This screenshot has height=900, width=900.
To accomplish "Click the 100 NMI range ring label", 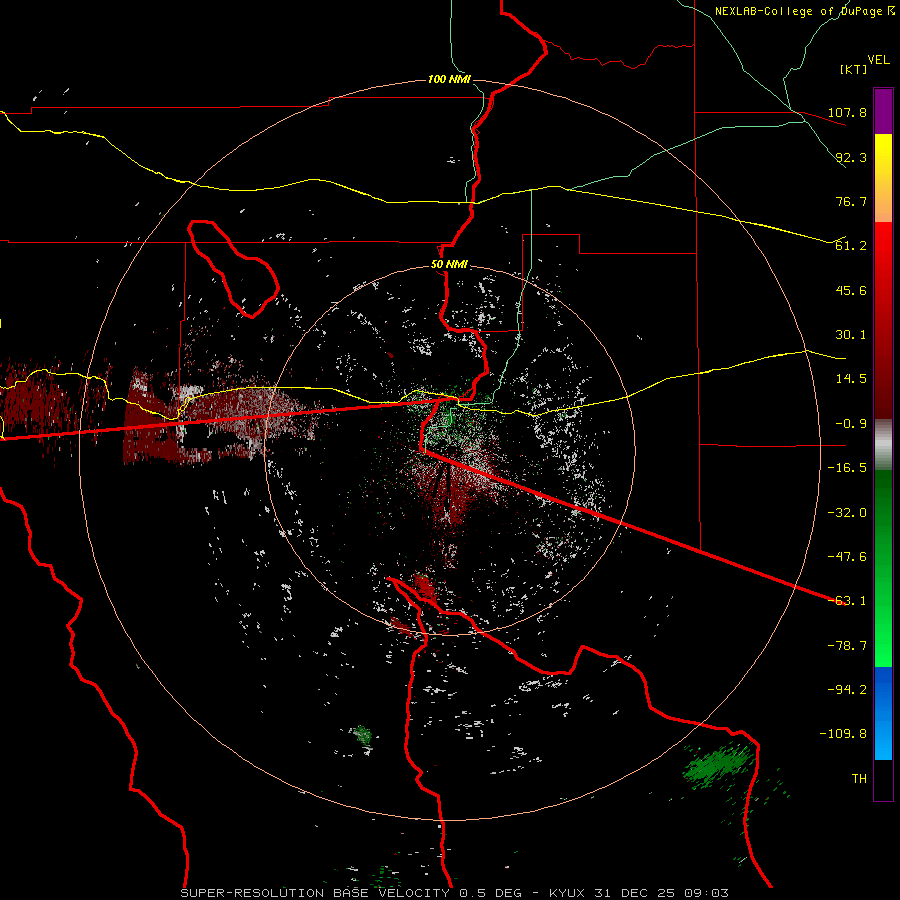I will [449, 79].
